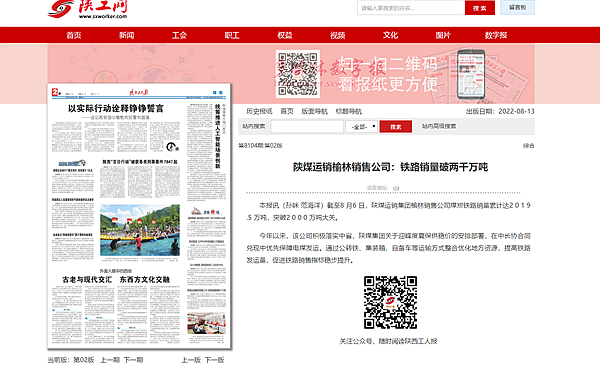Click the www.sxworker.com text under logo

click(x=103, y=16)
